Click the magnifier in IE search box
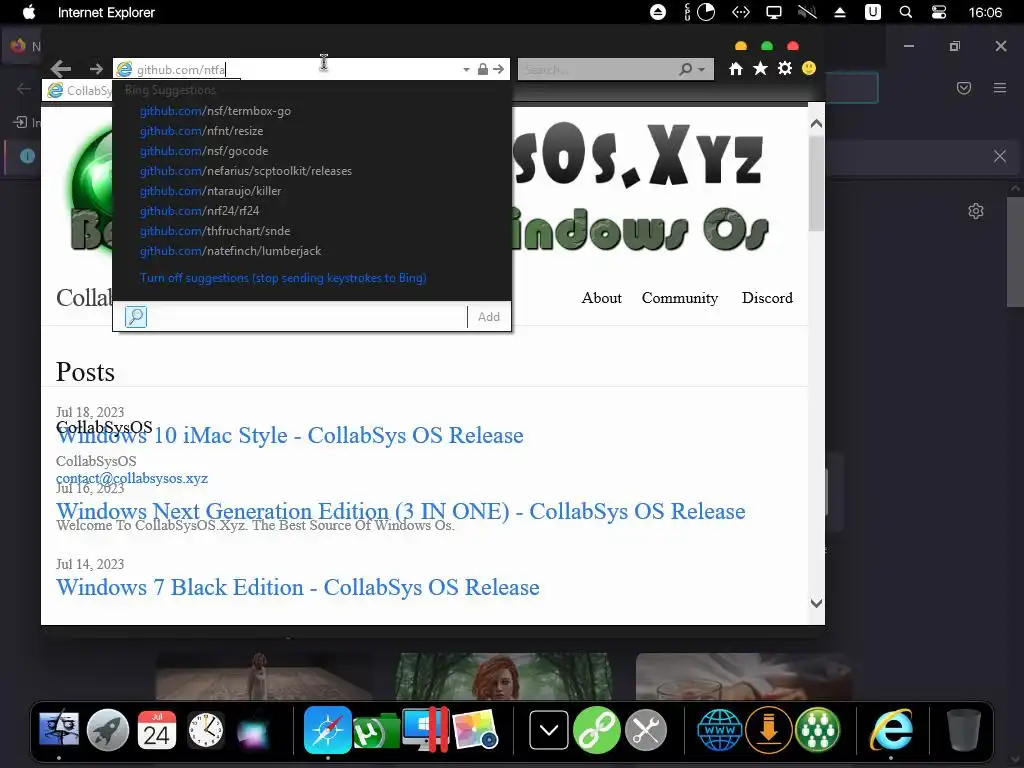1024x768 pixels. (x=686, y=69)
